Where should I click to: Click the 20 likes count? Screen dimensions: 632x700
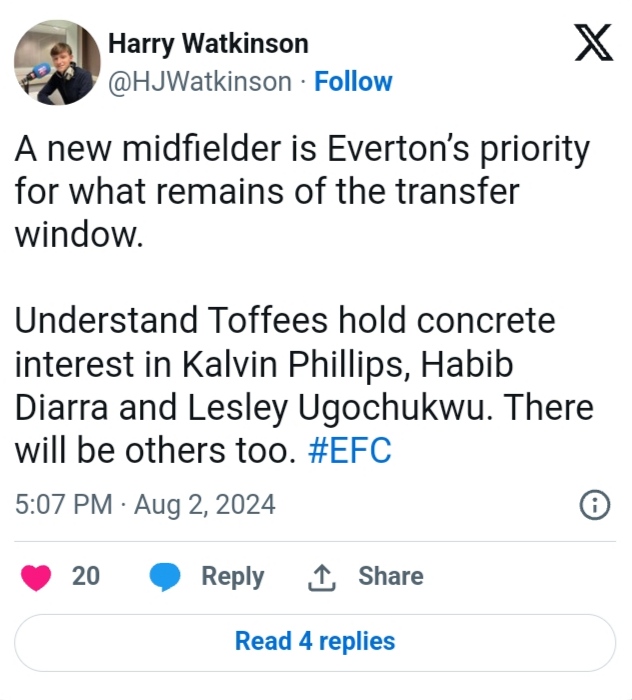pos(86,576)
